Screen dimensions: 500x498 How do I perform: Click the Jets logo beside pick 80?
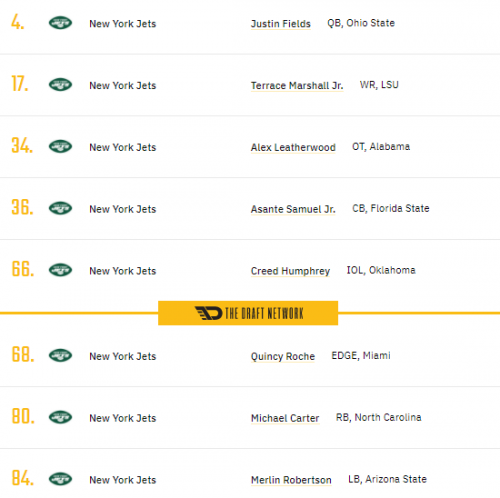[60, 417]
